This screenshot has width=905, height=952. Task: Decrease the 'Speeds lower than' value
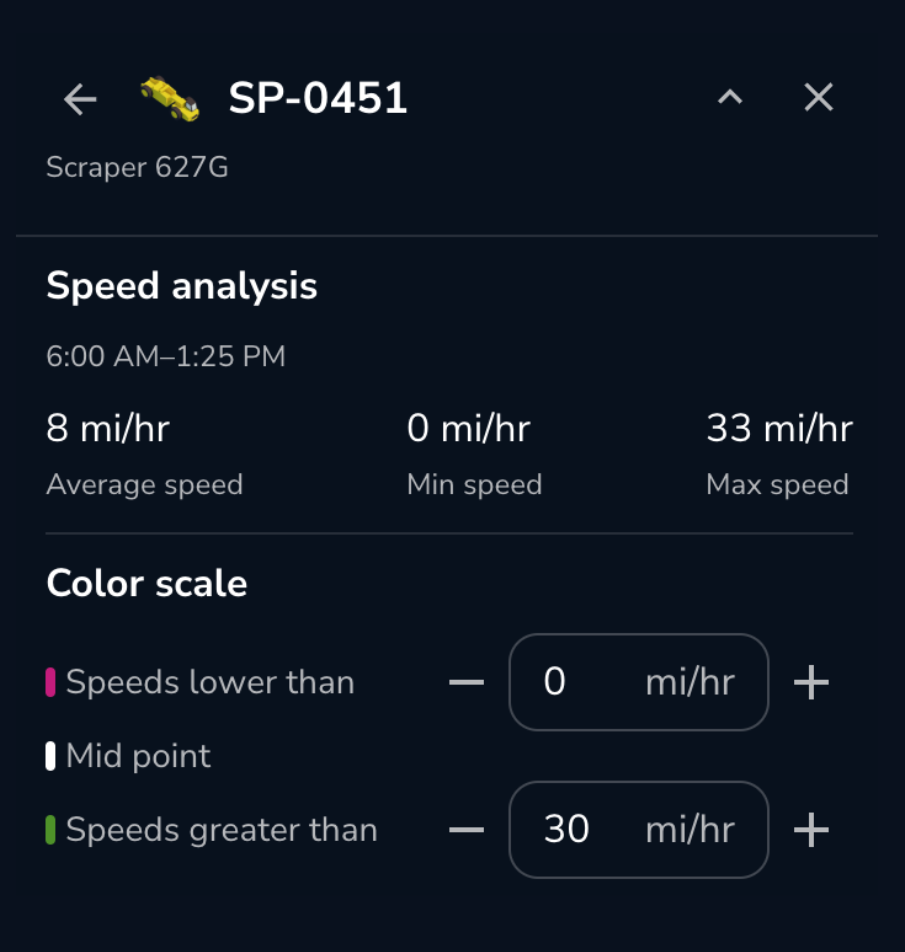[466, 683]
